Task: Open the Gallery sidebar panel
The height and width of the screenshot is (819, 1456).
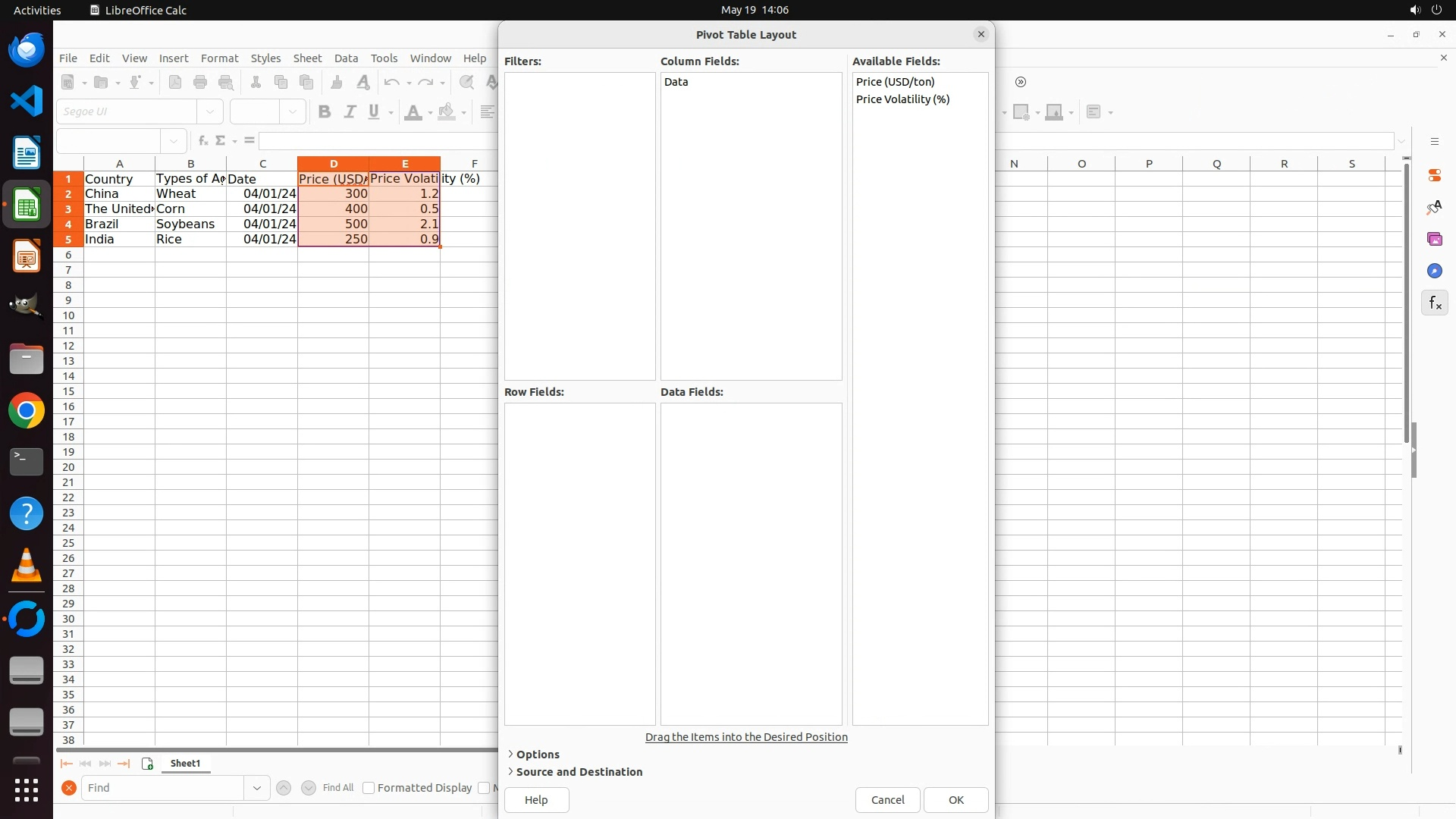Action: (x=1434, y=240)
